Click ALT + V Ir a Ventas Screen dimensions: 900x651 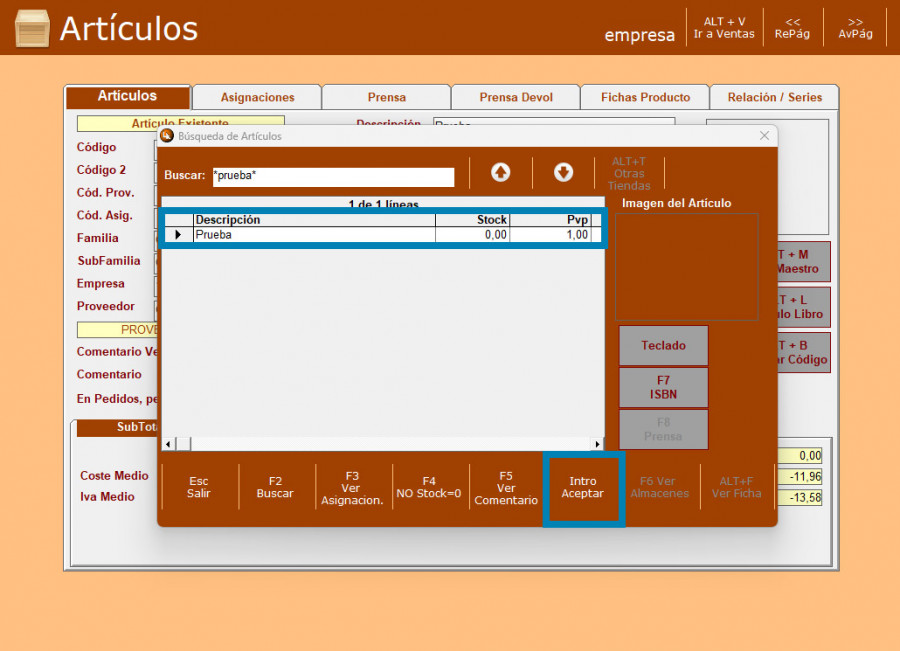[x=724, y=28]
